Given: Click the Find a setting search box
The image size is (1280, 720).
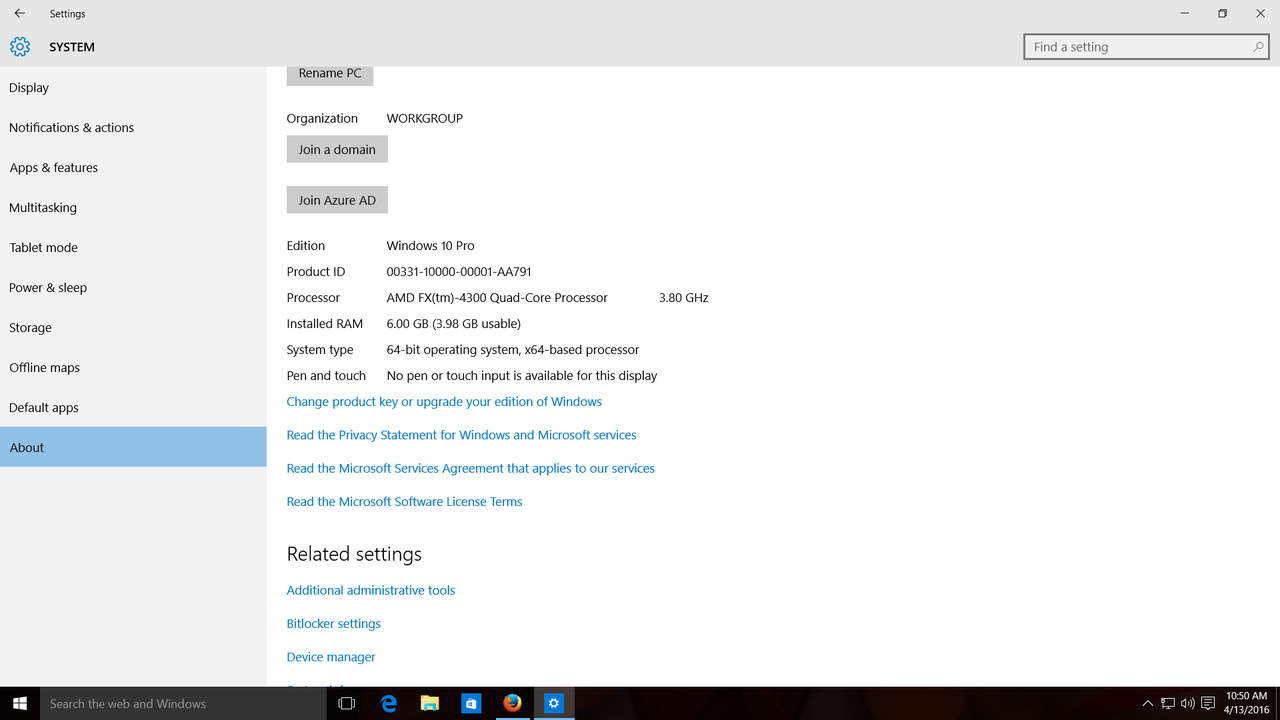Looking at the screenshot, I should (x=1147, y=47).
